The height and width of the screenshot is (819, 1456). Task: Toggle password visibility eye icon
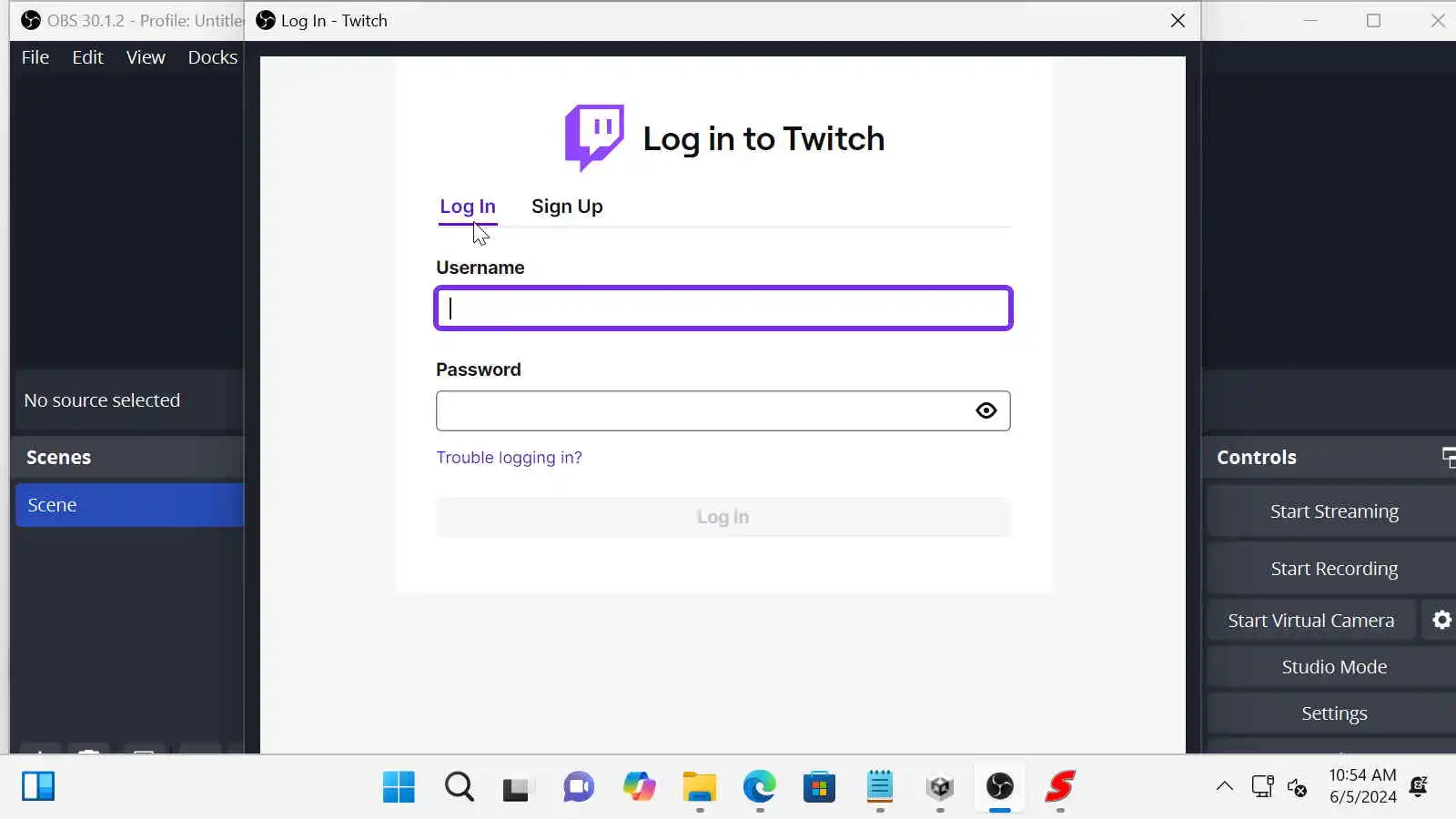click(986, 410)
